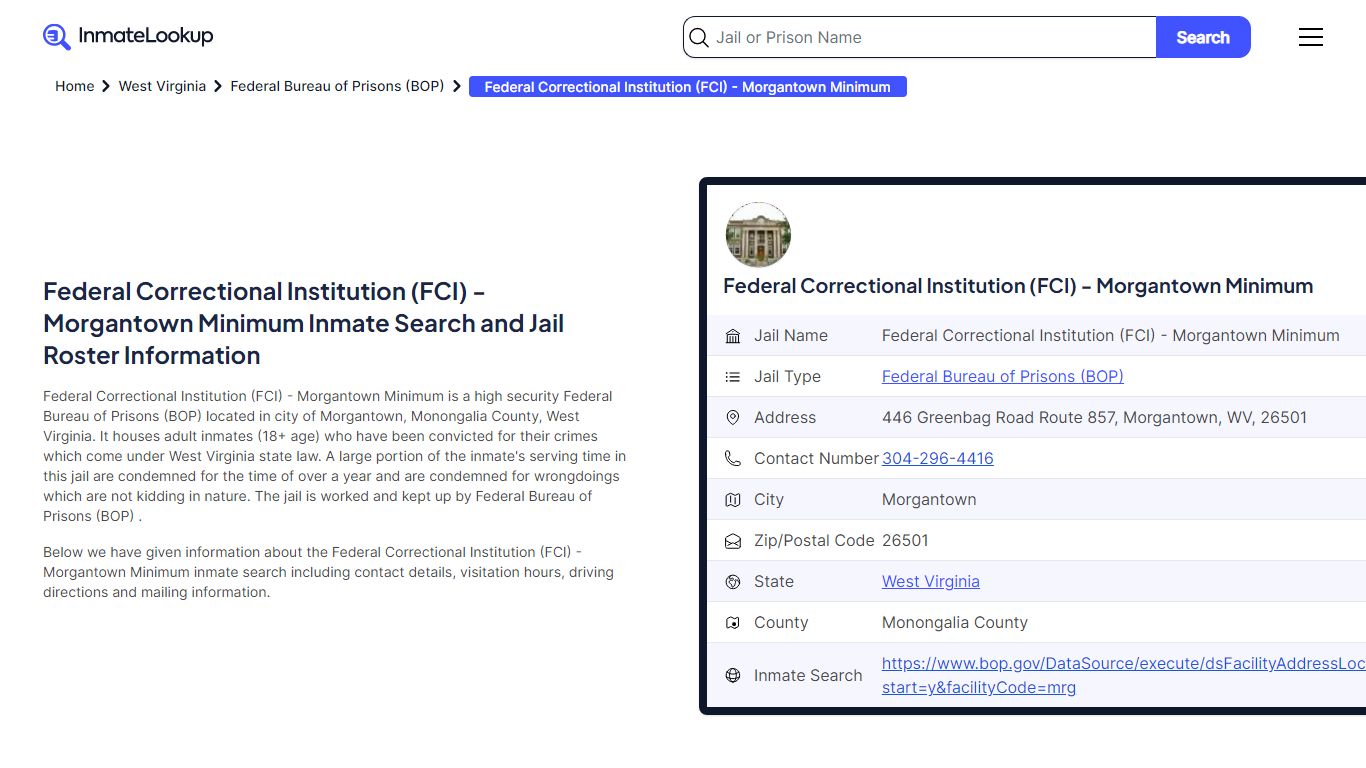Screen dimensions: 1366x768
Task: Click chevron after Home breadcrumb
Action: pyautogui.click(x=106, y=87)
